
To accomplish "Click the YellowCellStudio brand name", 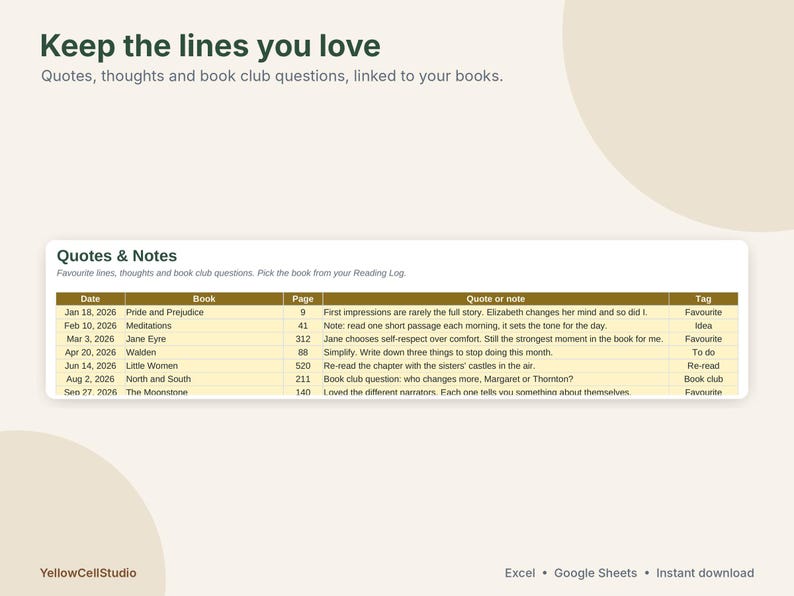I will [88, 573].
